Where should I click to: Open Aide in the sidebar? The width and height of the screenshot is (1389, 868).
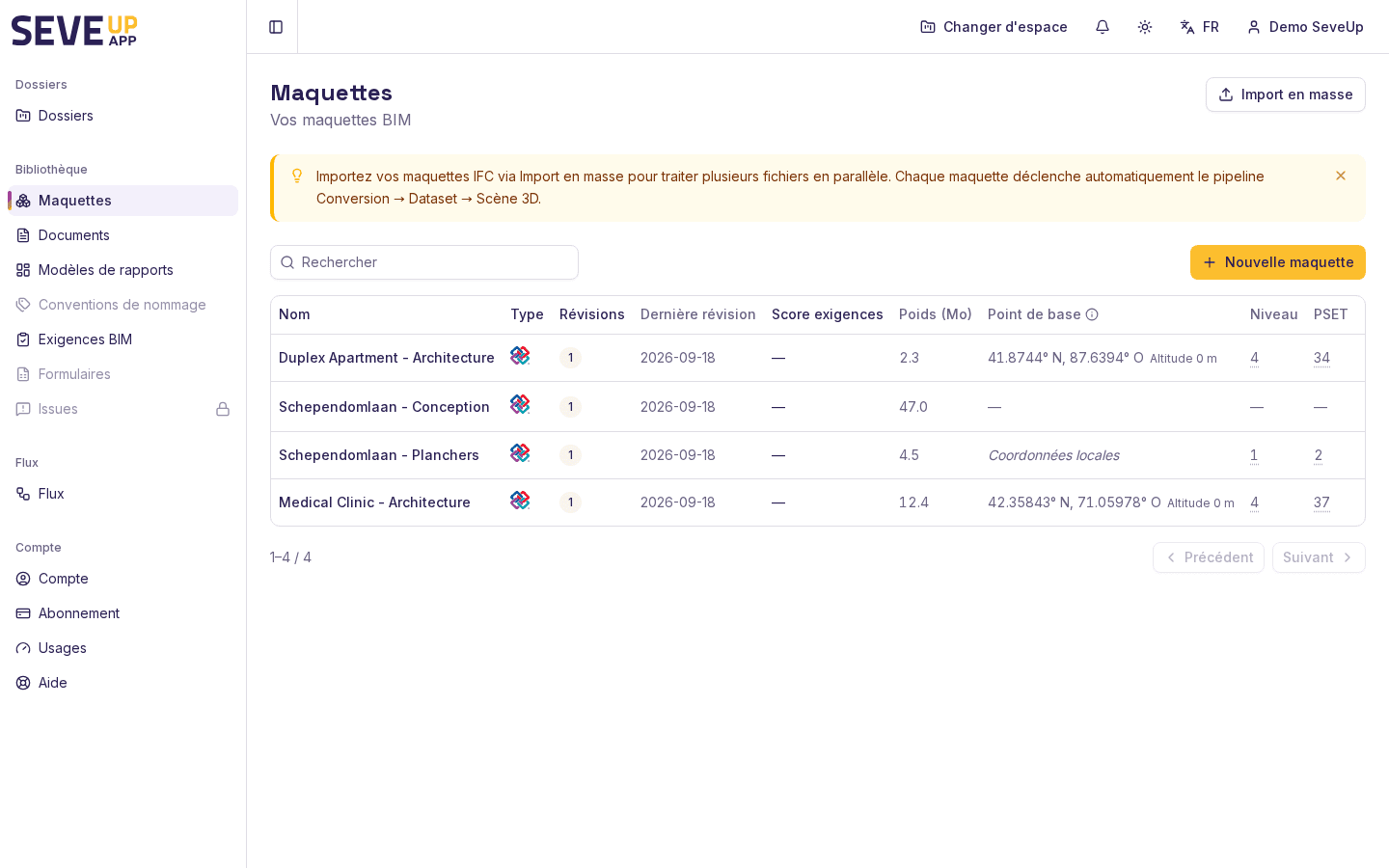[x=123, y=683]
